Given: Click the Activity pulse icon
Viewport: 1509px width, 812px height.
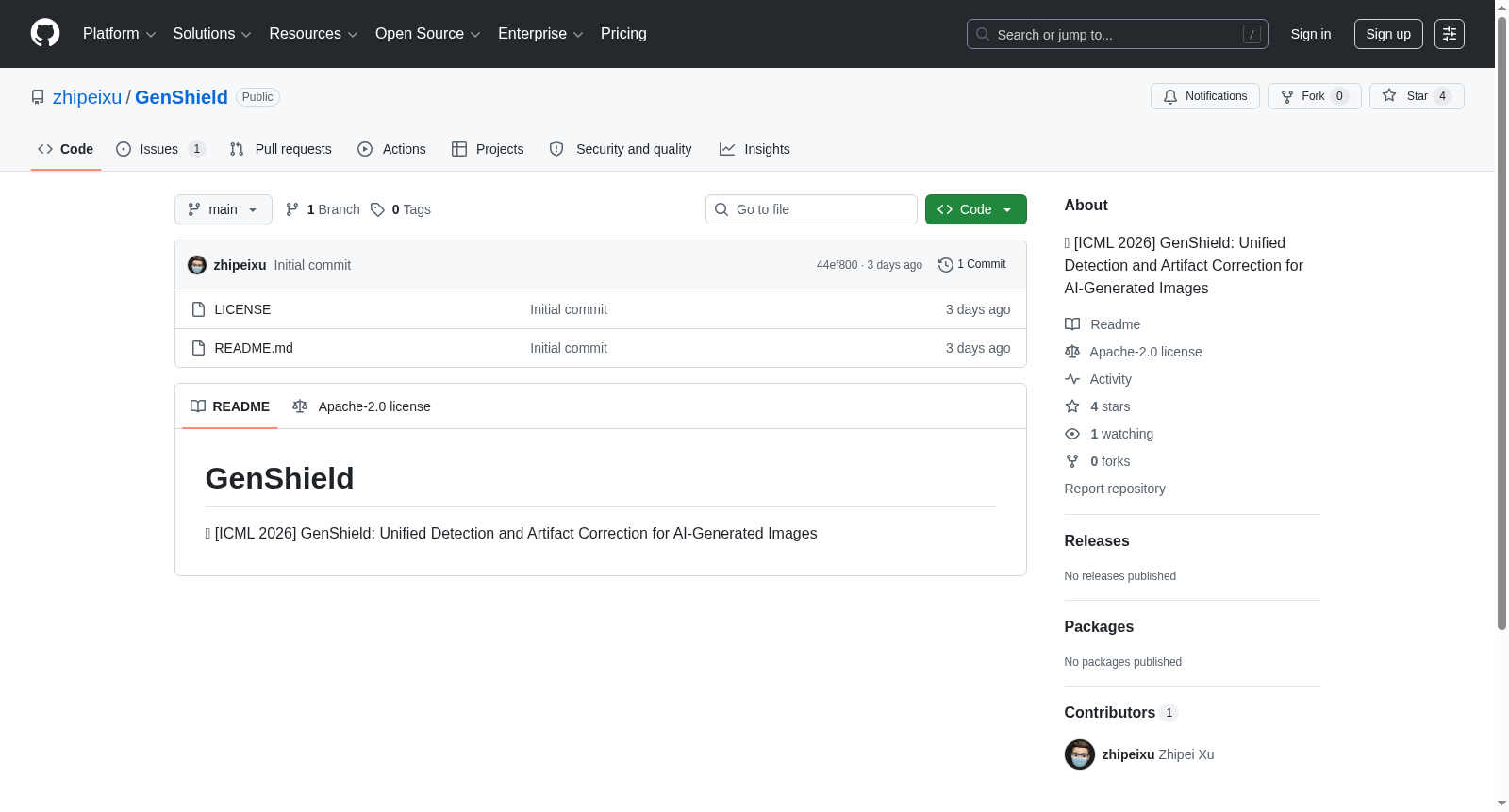Looking at the screenshot, I should [1072, 379].
